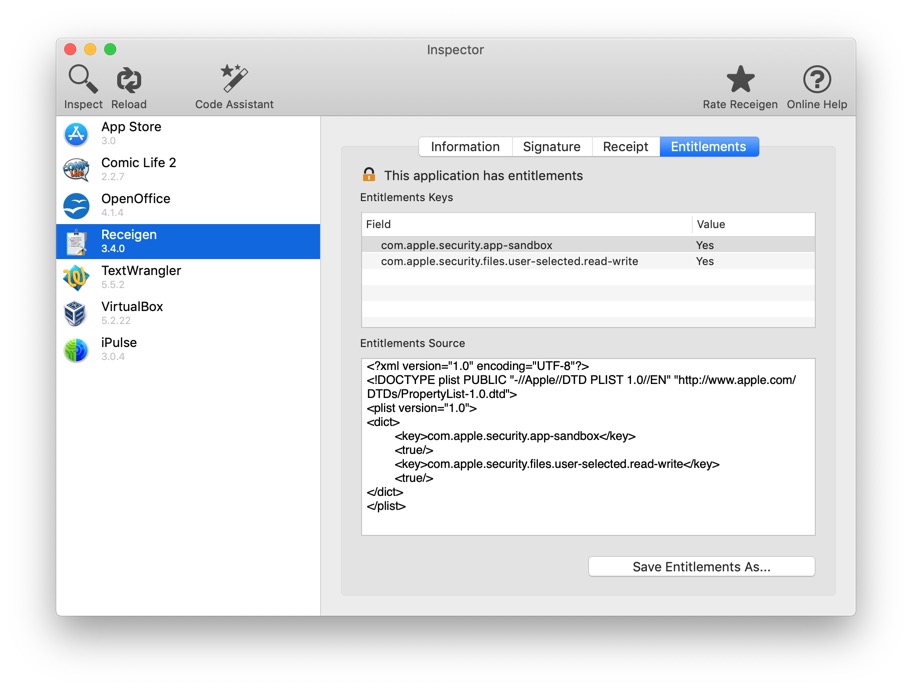912x690 pixels.
Task: Switch to the Signature tab
Action: (551, 147)
